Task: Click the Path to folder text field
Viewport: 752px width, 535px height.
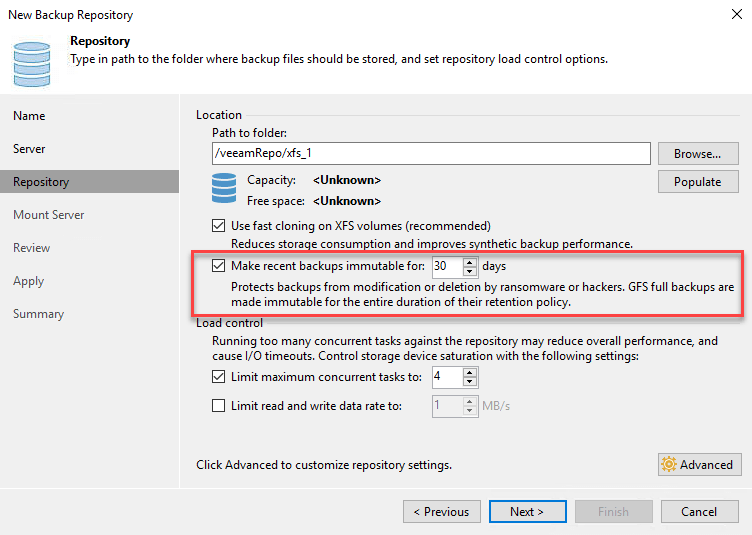Action: pyautogui.click(x=430, y=153)
